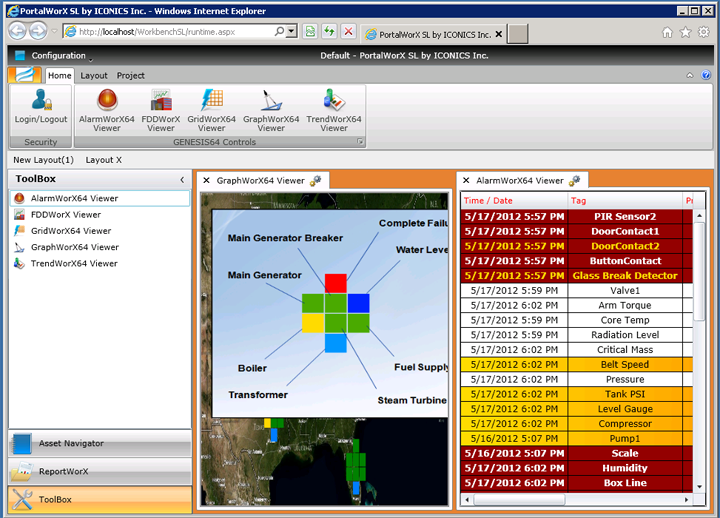Open AlarmWorX64 Viewer from the ribbon
The width and height of the screenshot is (720, 518).
click(x=107, y=110)
